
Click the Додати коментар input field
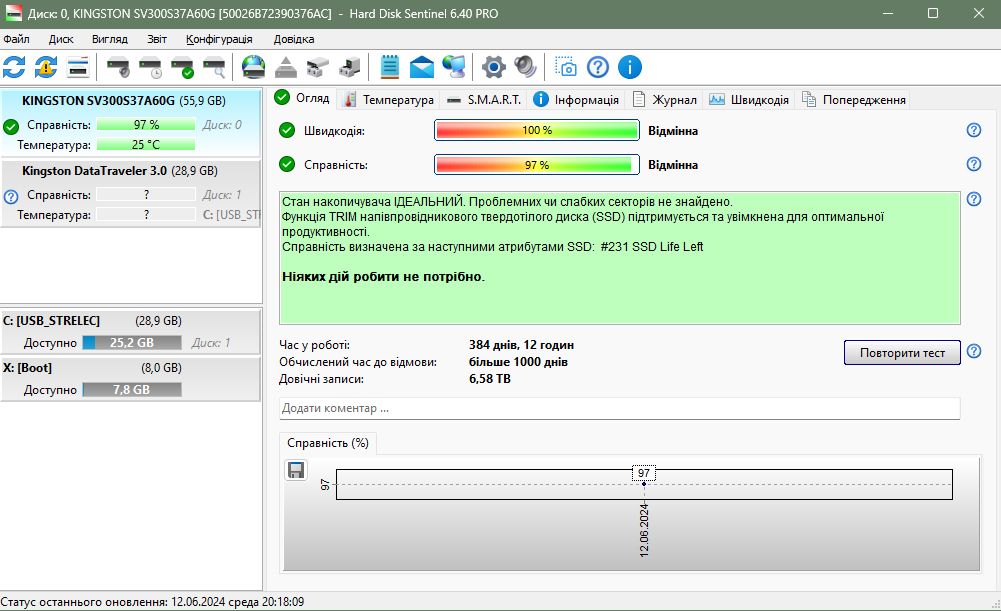619,409
